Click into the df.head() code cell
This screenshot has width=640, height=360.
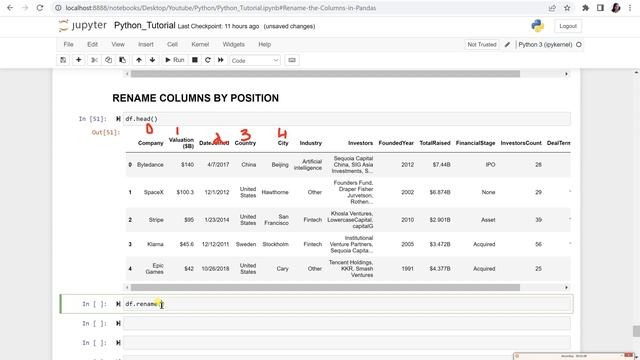pyautogui.click(x=347, y=119)
